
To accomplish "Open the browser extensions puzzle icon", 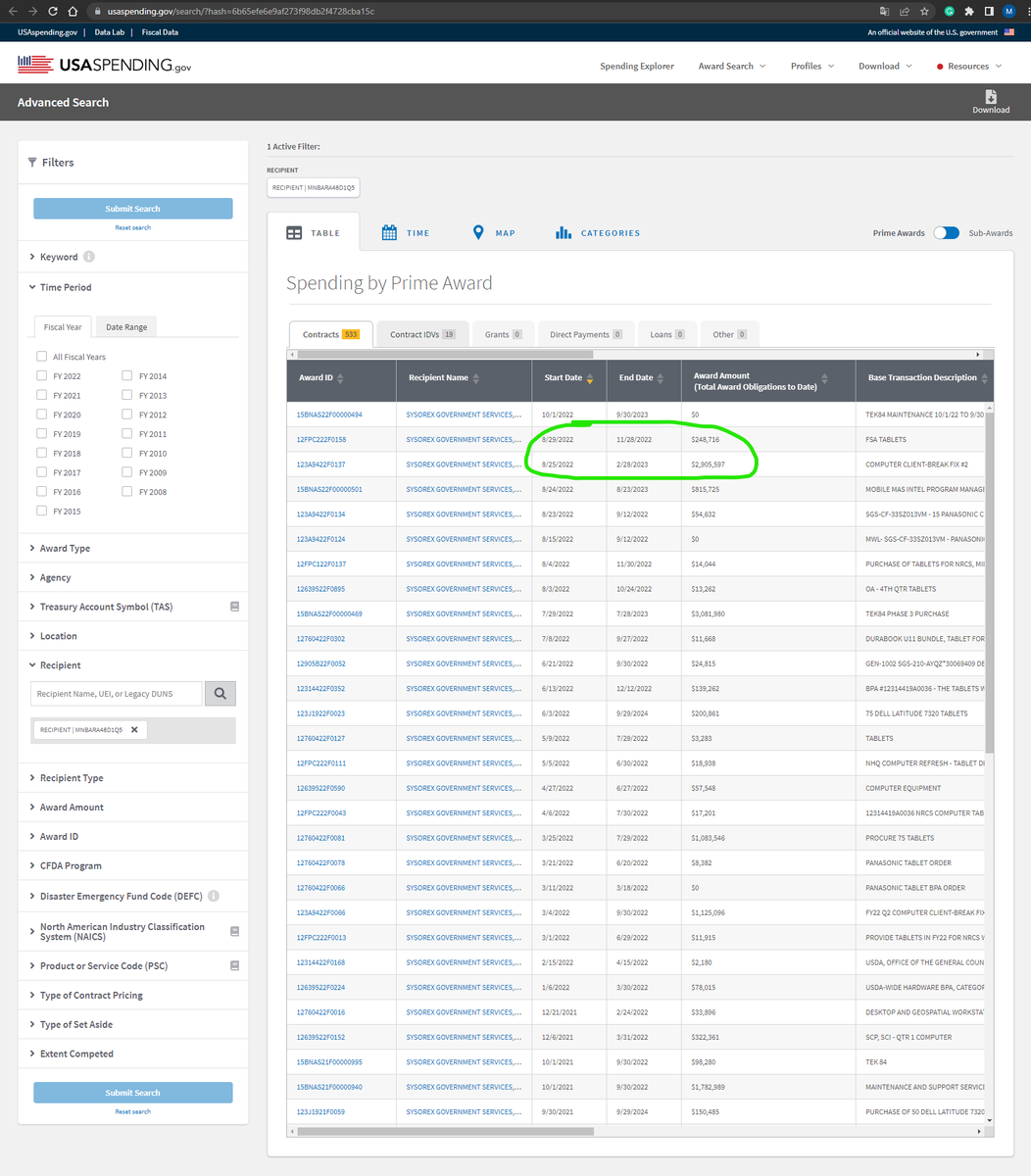I will [x=969, y=12].
